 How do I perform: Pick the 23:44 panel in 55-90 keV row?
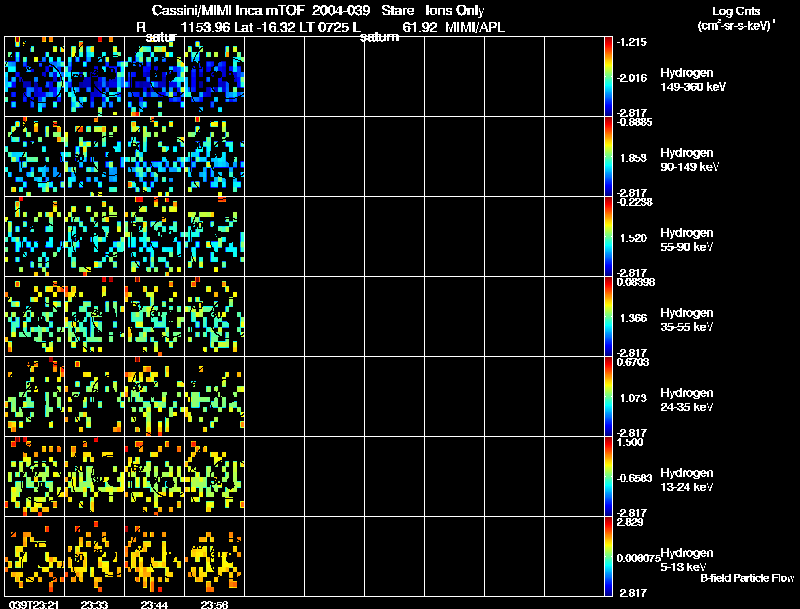click(x=155, y=236)
